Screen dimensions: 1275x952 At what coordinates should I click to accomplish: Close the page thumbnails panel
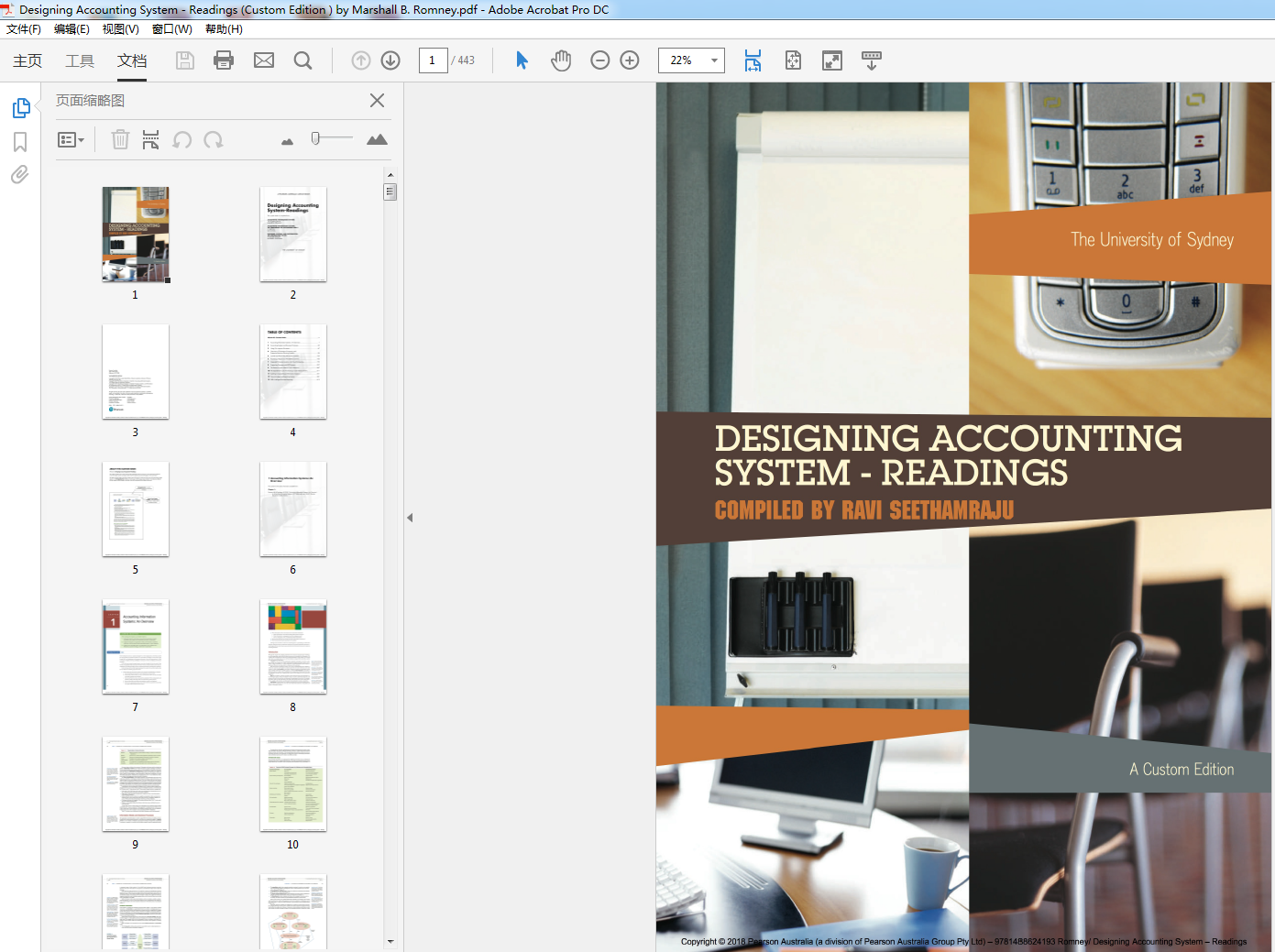pos(377,101)
